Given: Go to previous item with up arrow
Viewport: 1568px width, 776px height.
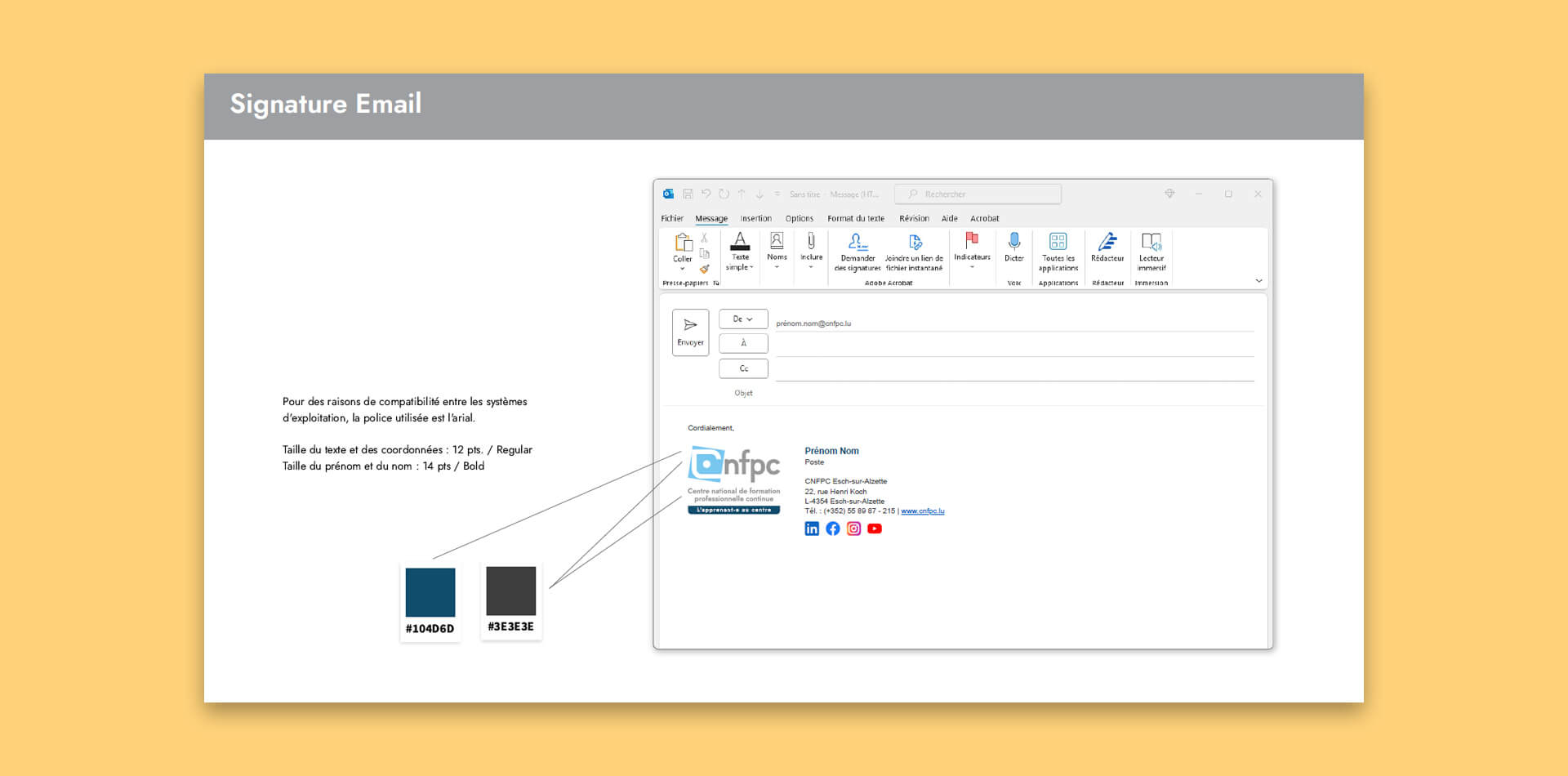Looking at the screenshot, I should coord(742,194).
